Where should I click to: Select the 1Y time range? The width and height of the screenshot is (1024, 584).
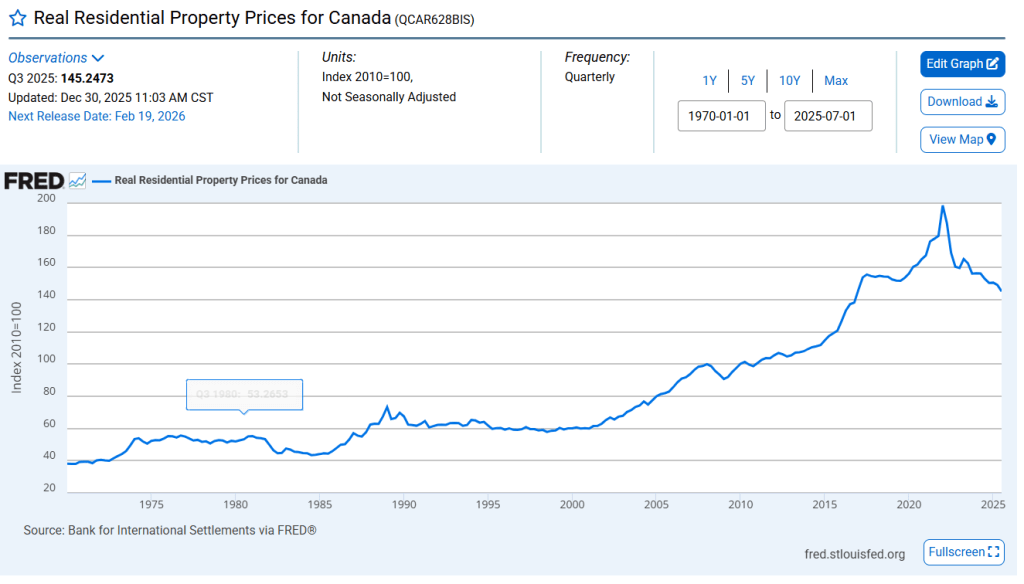[x=709, y=81]
